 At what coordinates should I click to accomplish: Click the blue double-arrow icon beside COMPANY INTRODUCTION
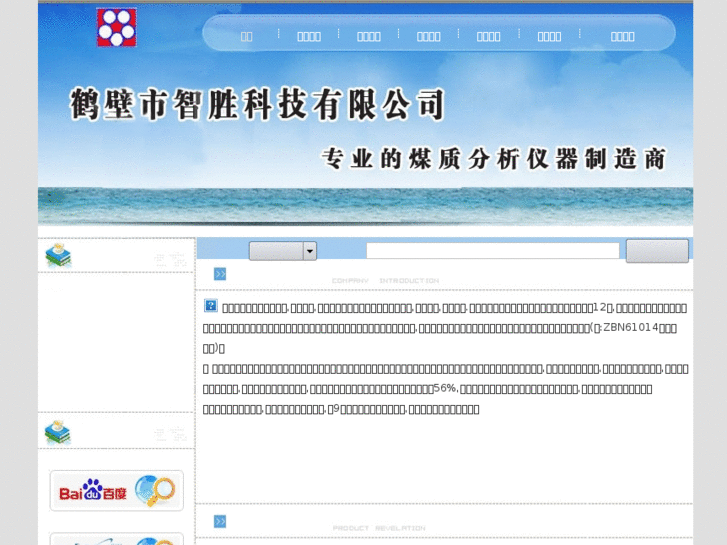click(220, 274)
